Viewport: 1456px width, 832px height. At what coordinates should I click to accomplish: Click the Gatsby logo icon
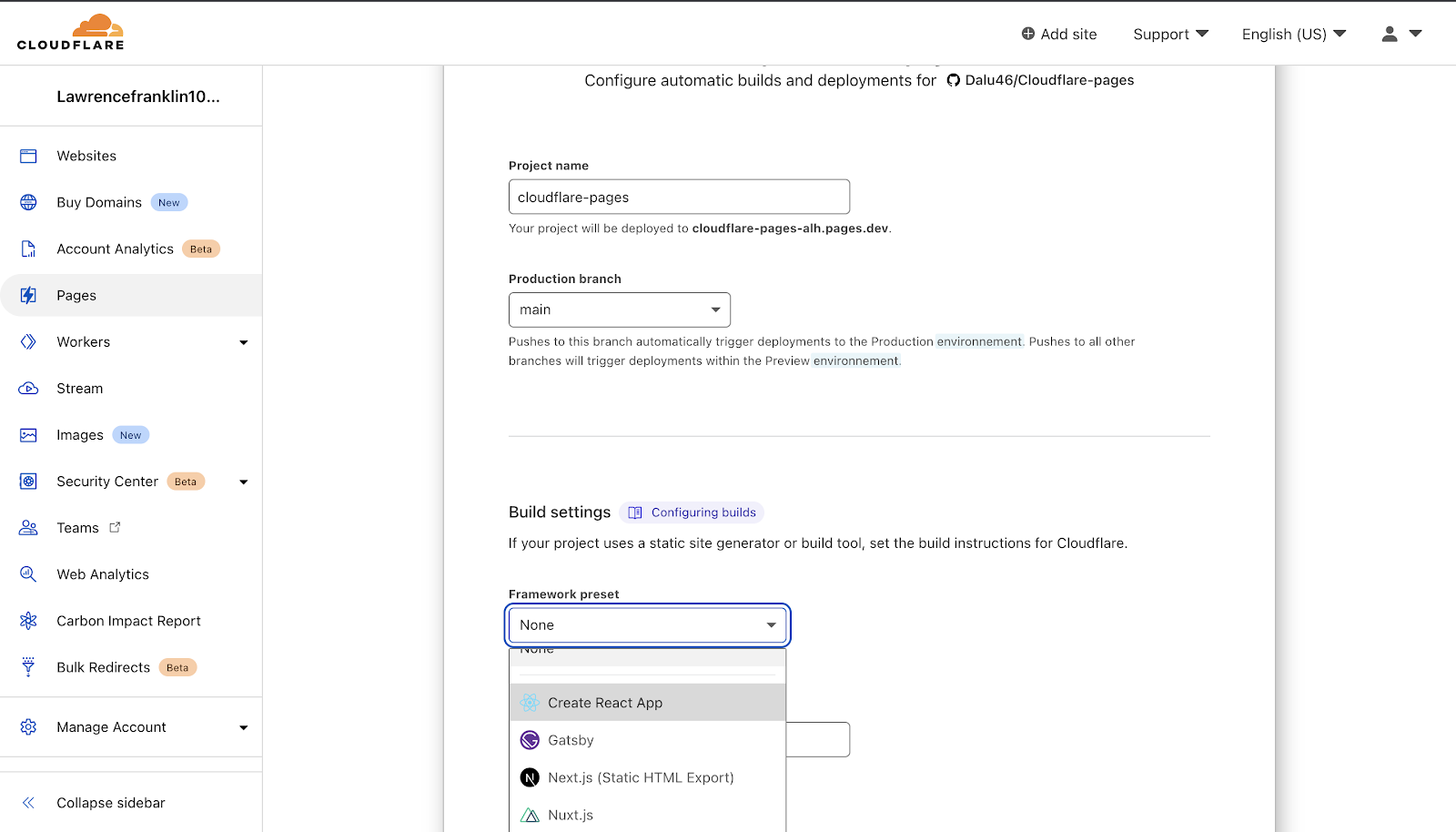pyautogui.click(x=530, y=740)
